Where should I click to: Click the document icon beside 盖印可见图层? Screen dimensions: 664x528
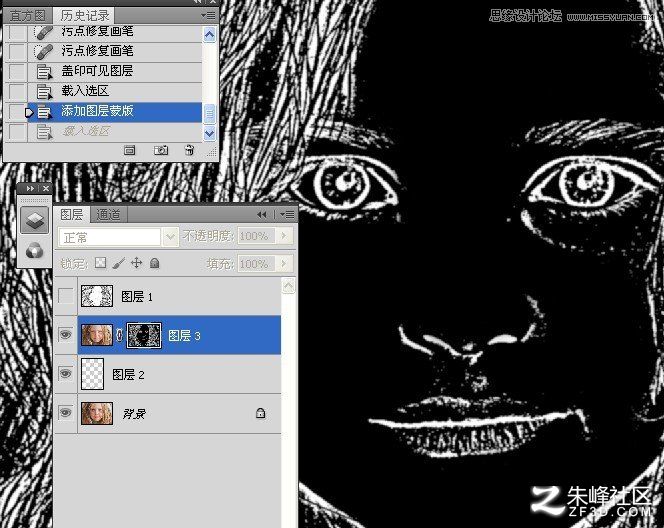click(44, 72)
